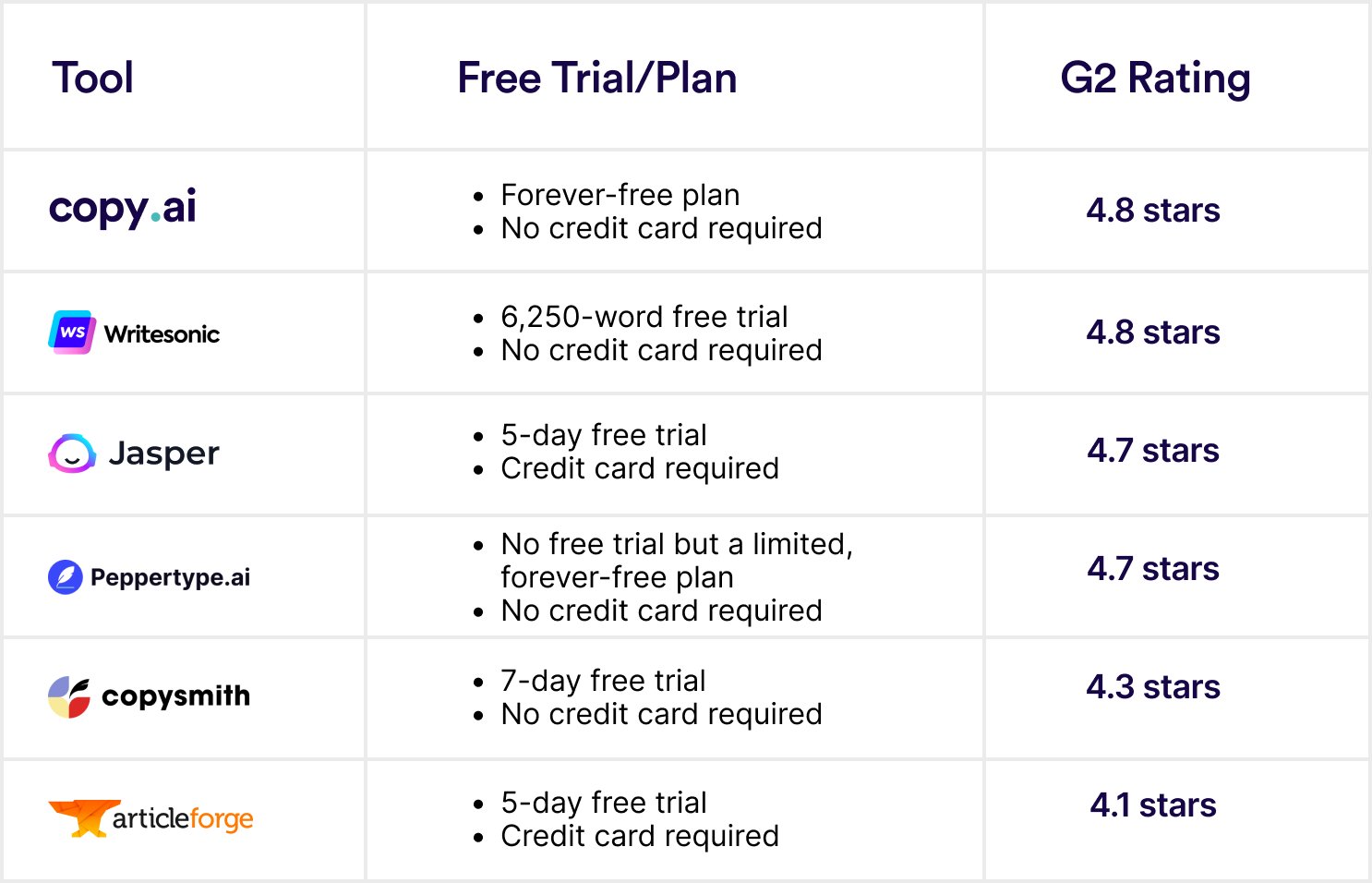Click the Writesonic brand name text
Viewport: 1372px width, 883px height.
[x=162, y=334]
